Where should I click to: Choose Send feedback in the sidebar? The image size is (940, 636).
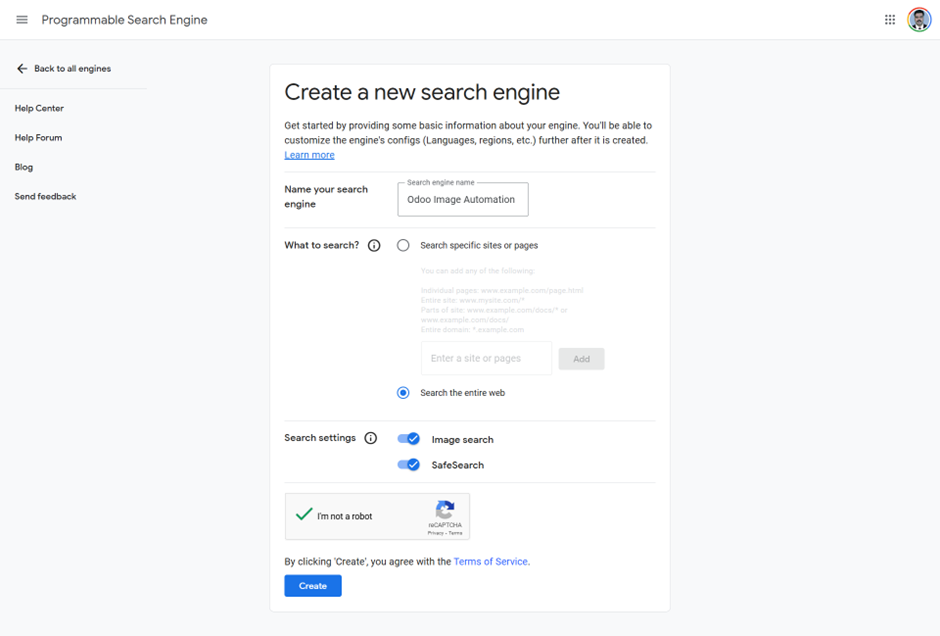point(46,197)
